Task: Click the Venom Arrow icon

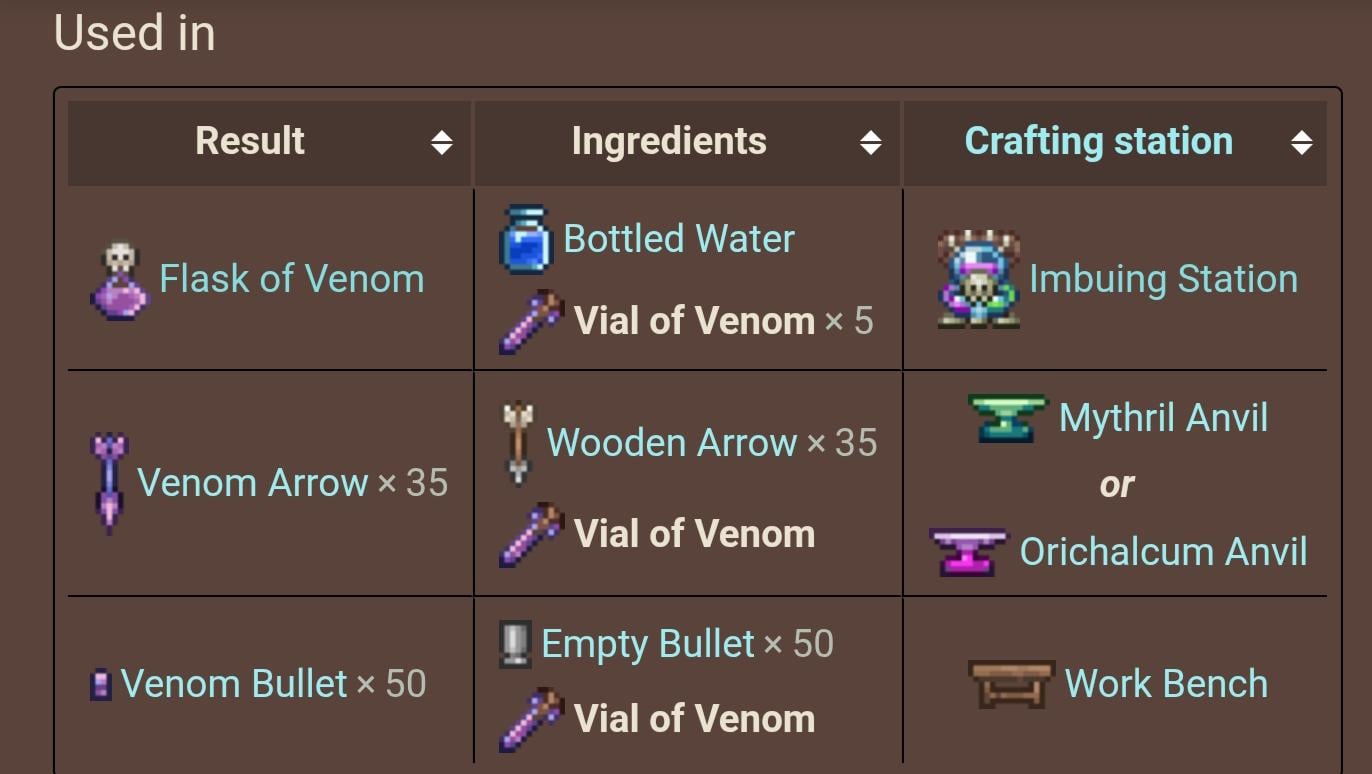Action: coord(109,483)
